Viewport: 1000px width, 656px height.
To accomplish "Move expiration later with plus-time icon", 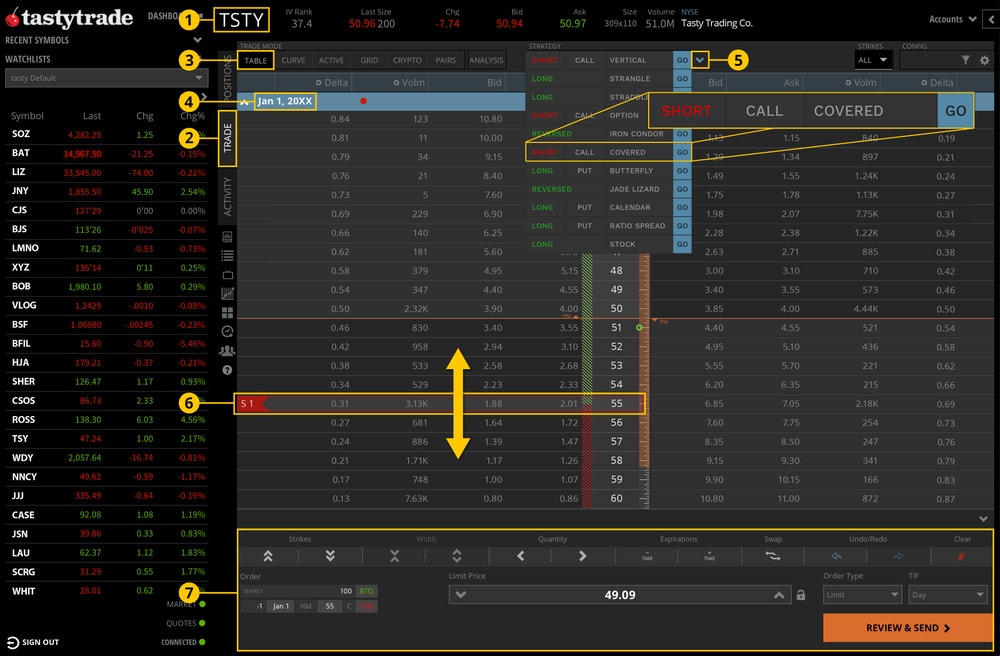I will [709, 556].
